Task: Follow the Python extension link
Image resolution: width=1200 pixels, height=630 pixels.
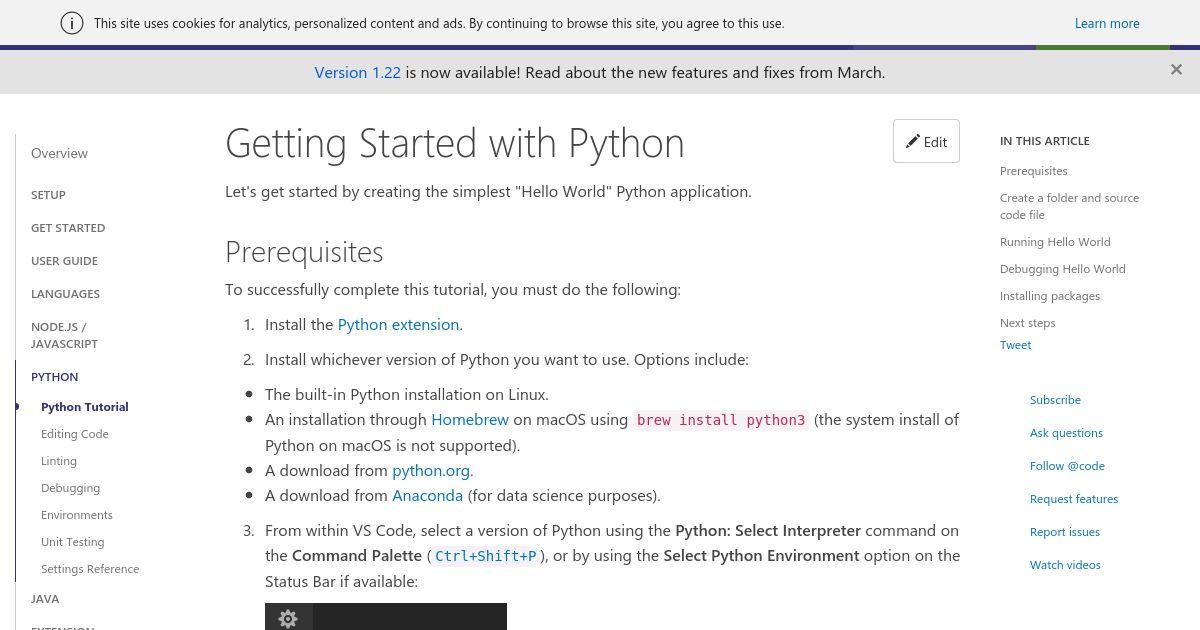Action: pyautogui.click(x=398, y=324)
